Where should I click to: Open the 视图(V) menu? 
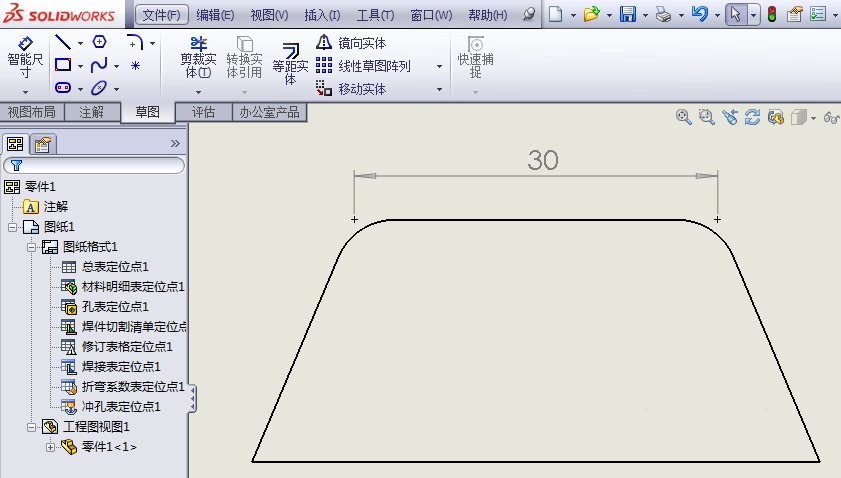269,15
